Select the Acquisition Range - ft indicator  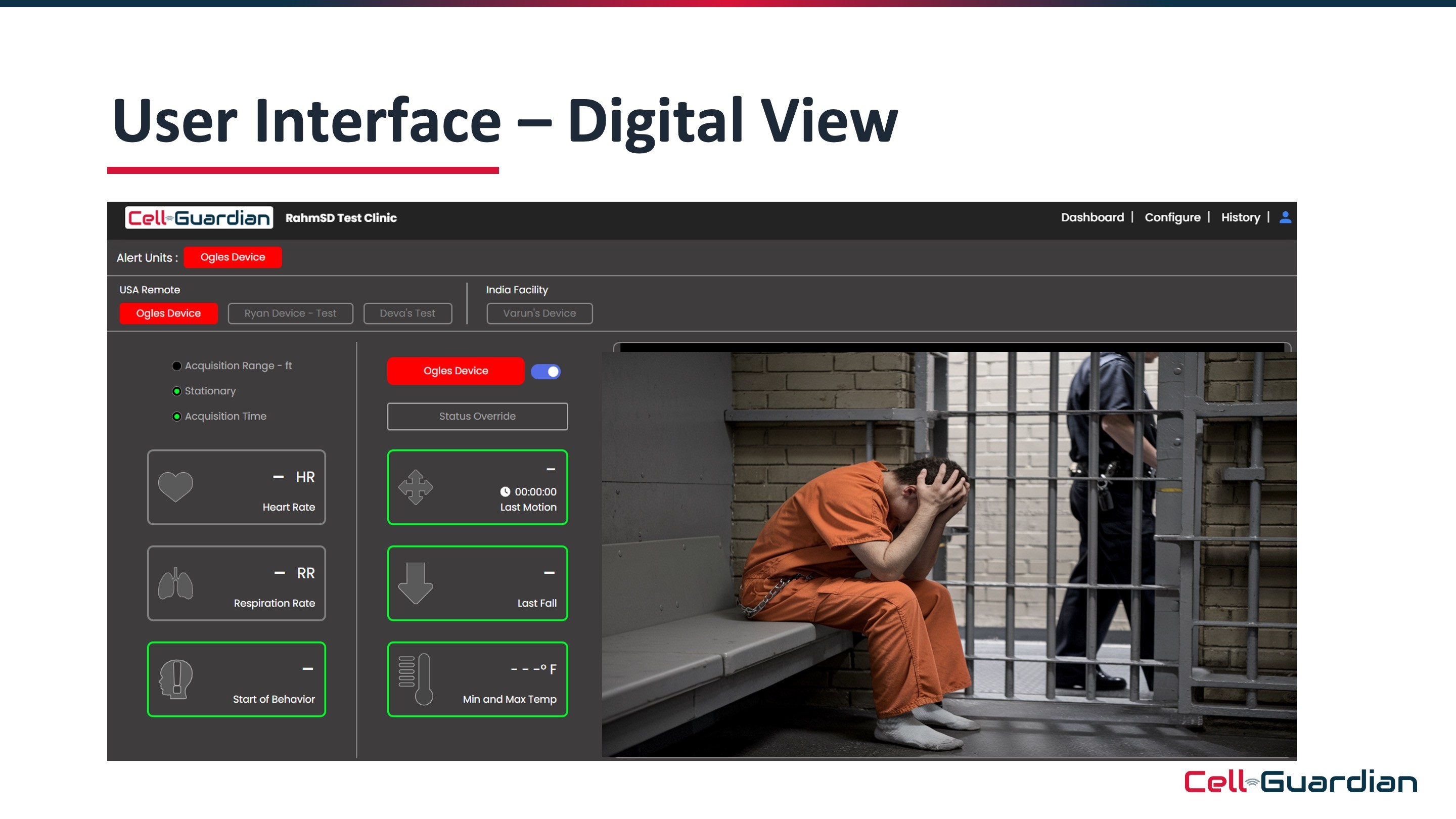(177, 366)
